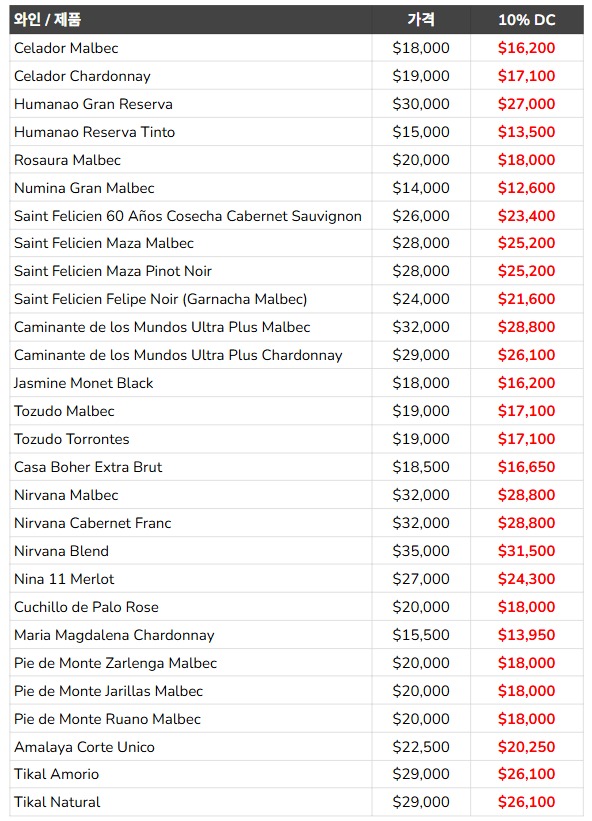Select the Celador Malbec row name
The height and width of the screenshot is (821, 592).
click(66, 48)
